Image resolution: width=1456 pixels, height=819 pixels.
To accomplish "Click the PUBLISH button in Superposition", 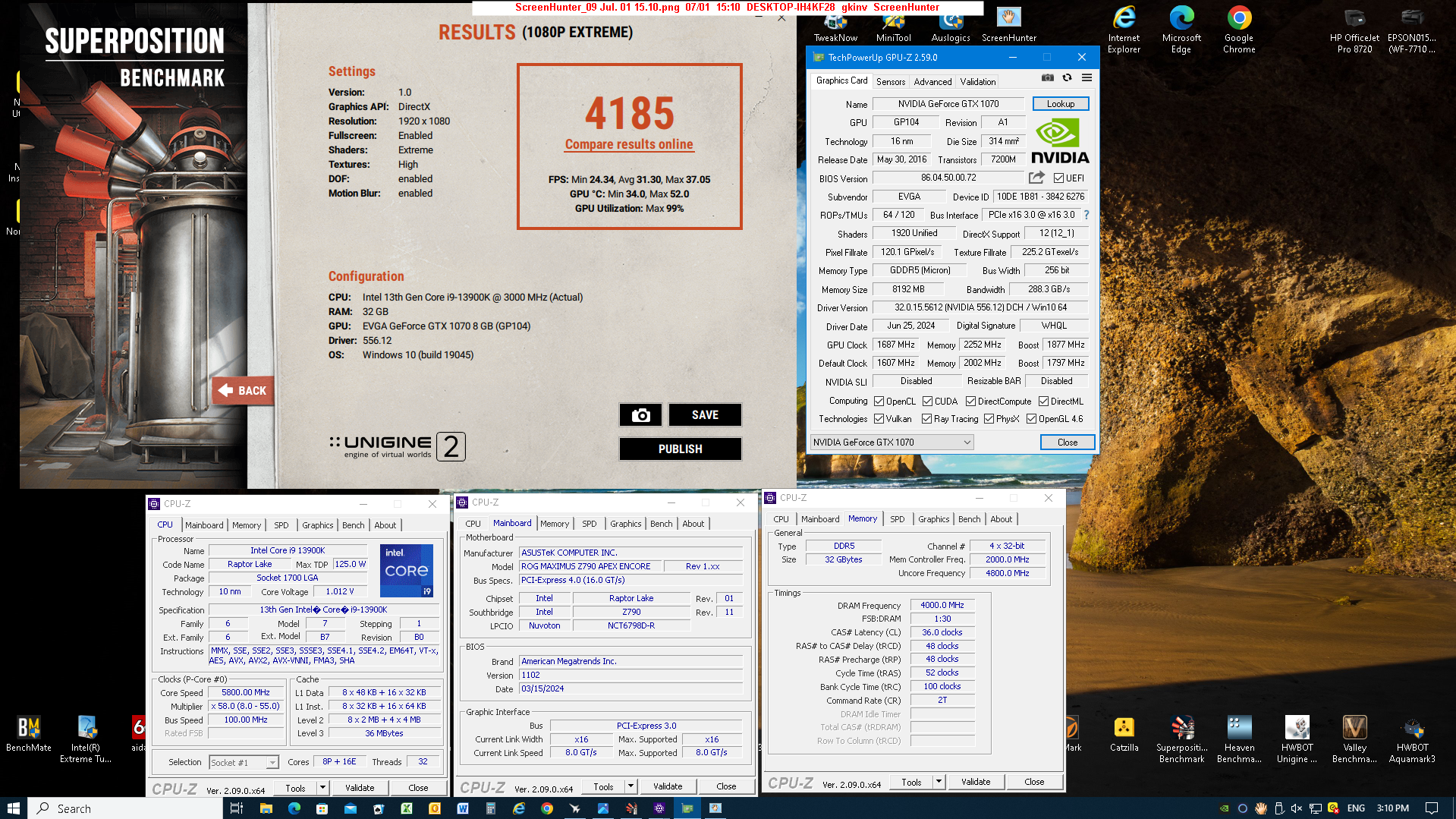I will tap(680, 449).
